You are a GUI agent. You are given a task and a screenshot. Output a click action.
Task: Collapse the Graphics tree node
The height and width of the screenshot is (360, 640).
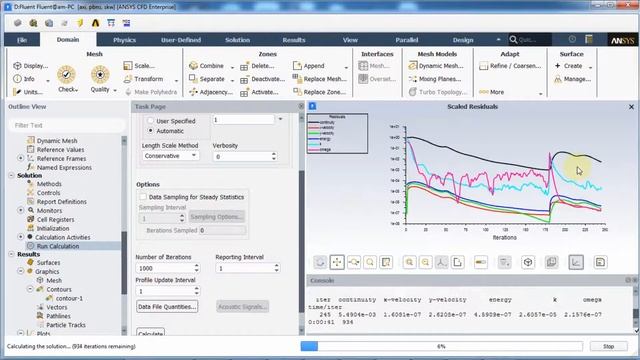pyautogui.click(x=21, y=271)
